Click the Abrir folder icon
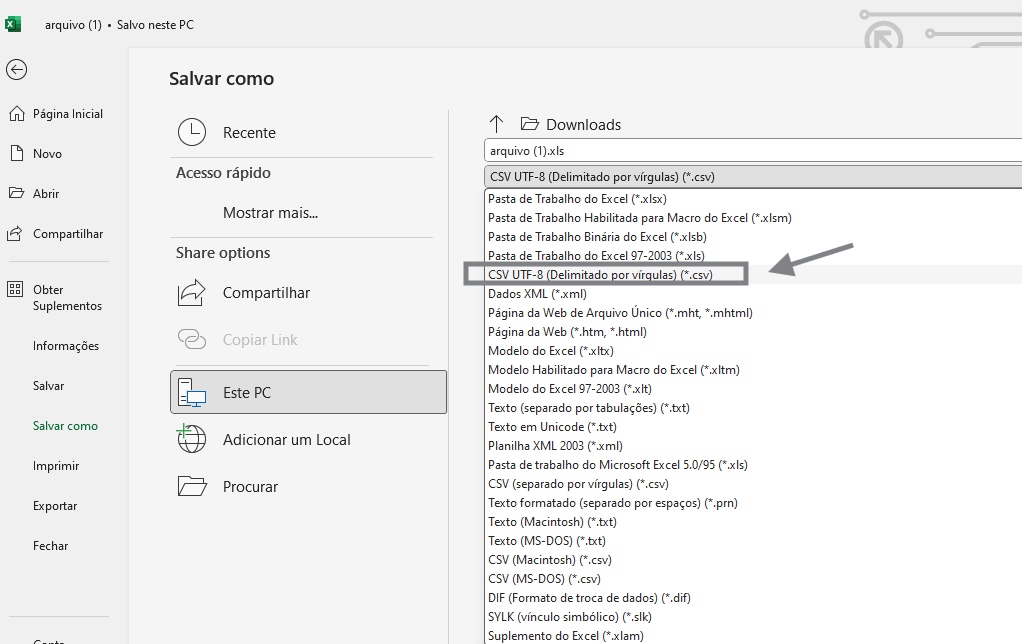Viewport: 1022px width, 644px height. tap(16, 194)
